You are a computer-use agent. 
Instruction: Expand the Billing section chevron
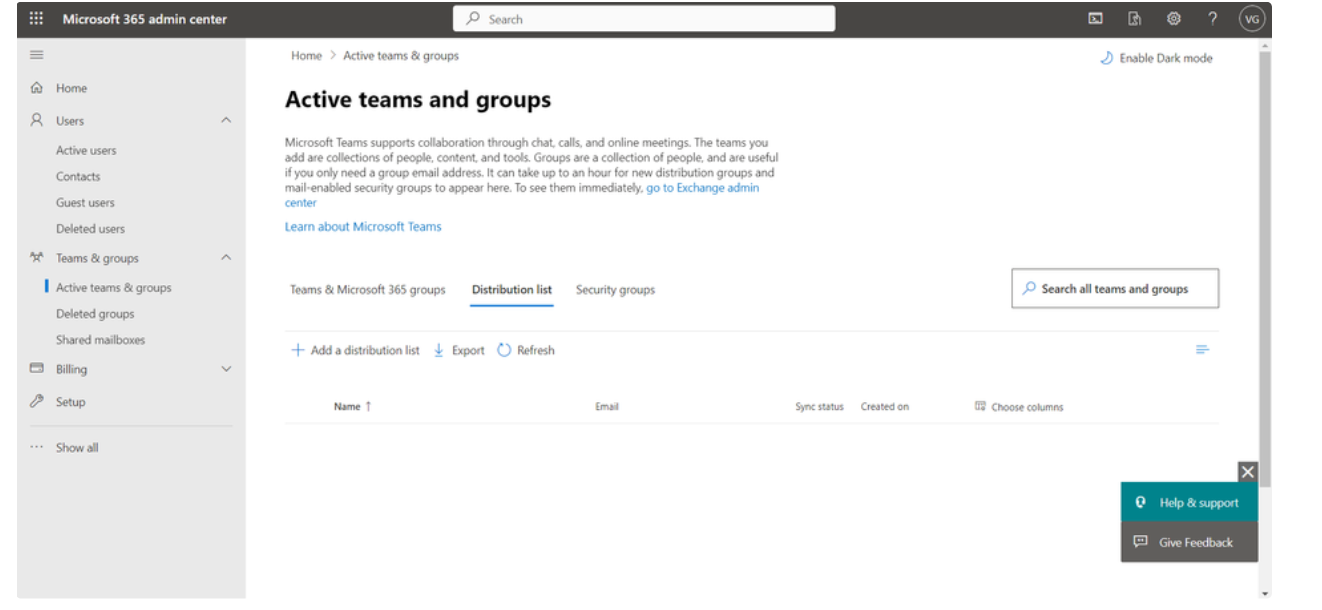226,369
